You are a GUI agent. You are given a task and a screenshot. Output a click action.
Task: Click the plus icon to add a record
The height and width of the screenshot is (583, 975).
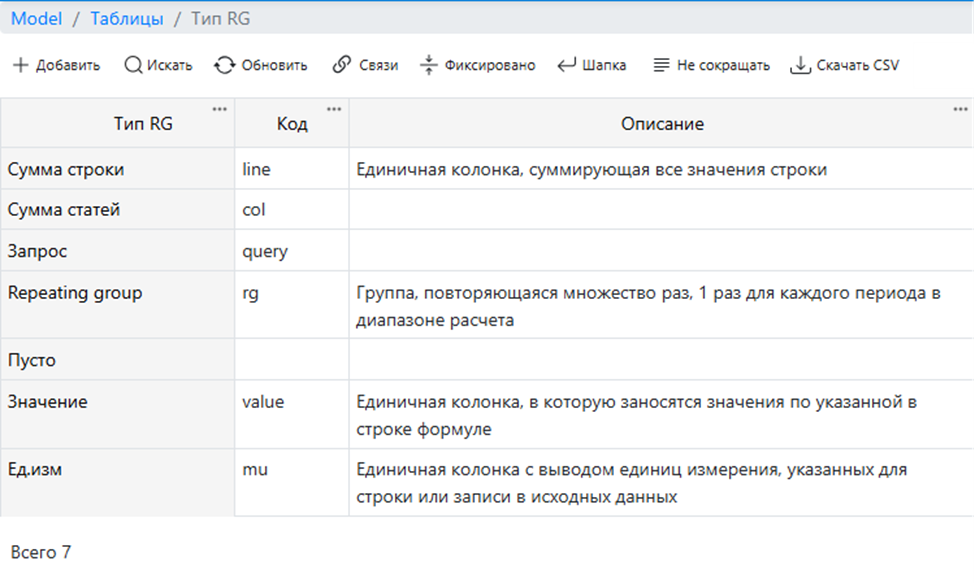[x=20, y=66]
